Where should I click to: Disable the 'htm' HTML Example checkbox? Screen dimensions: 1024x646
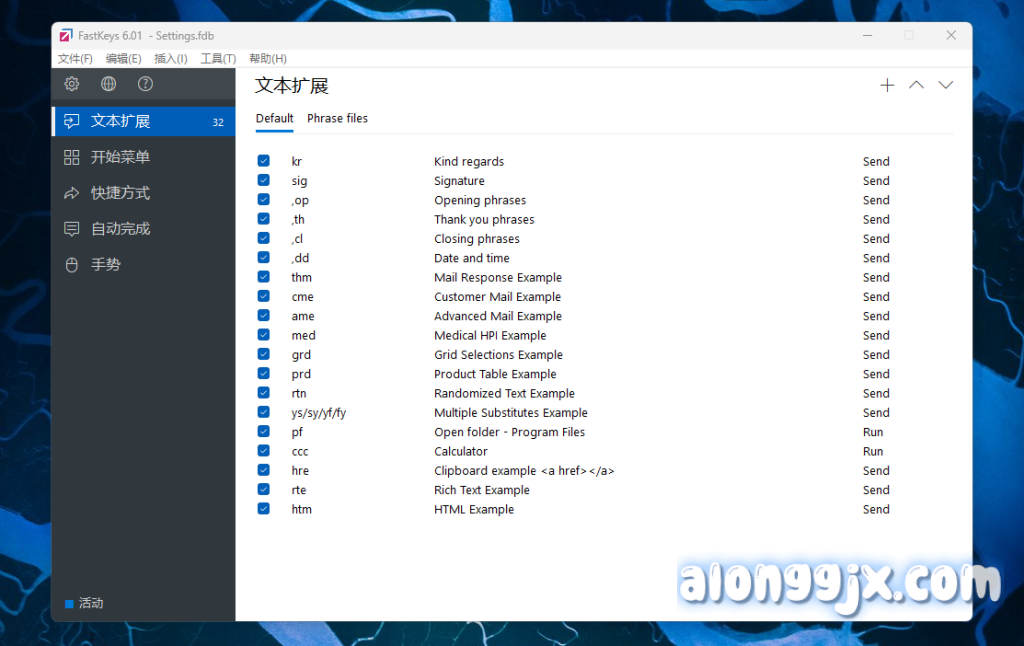click(x=264, y=509)
